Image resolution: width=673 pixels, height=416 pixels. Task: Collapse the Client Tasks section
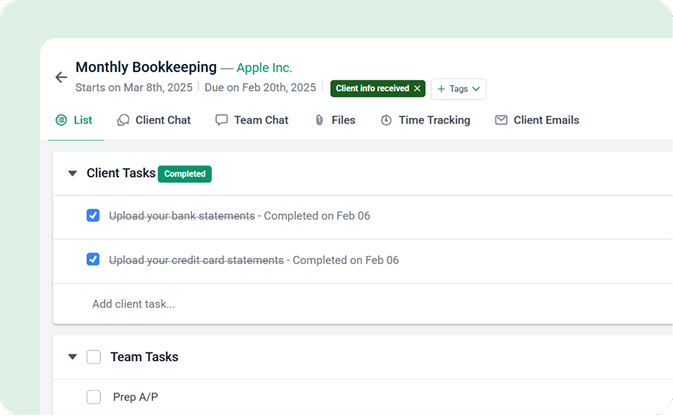(73, 173)
